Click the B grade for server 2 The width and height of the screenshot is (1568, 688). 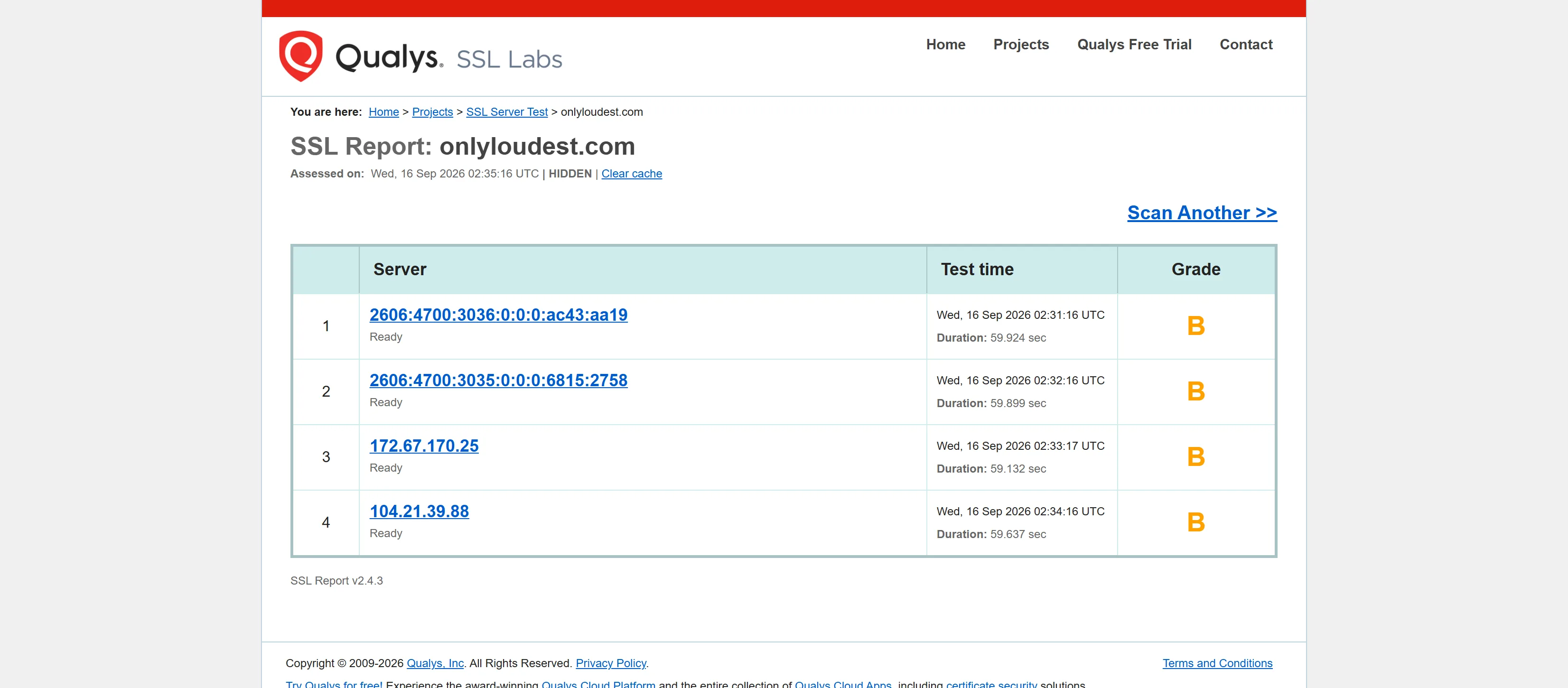(x=1195, y=392)
